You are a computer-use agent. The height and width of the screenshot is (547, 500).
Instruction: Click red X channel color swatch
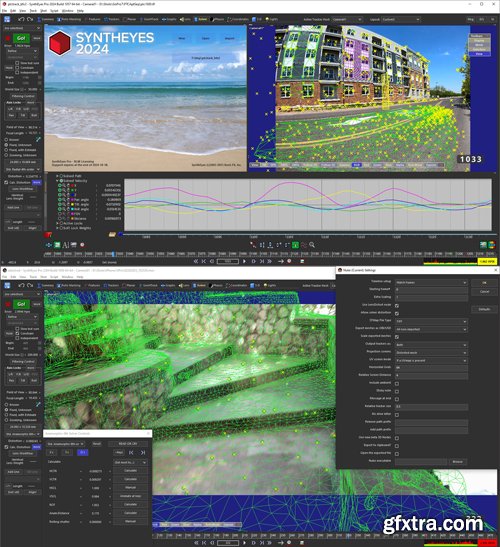point(73,186)
